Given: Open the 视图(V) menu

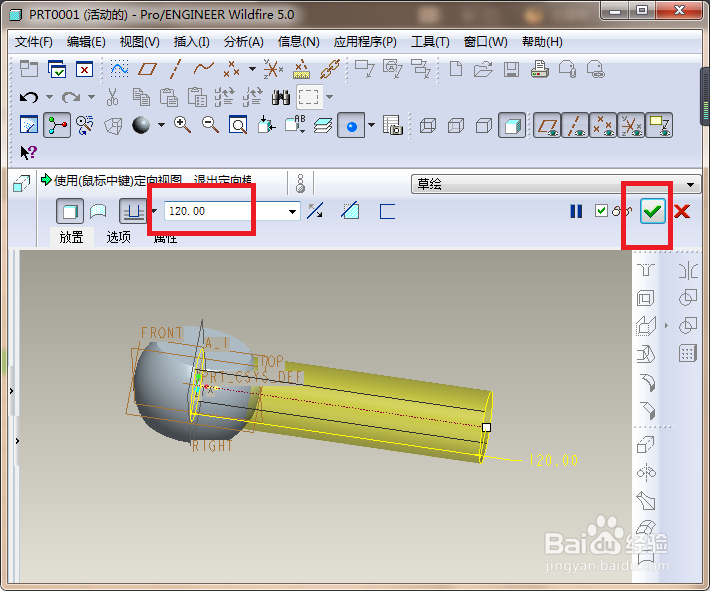Looking at the screenshot, I should pos(139,42).
